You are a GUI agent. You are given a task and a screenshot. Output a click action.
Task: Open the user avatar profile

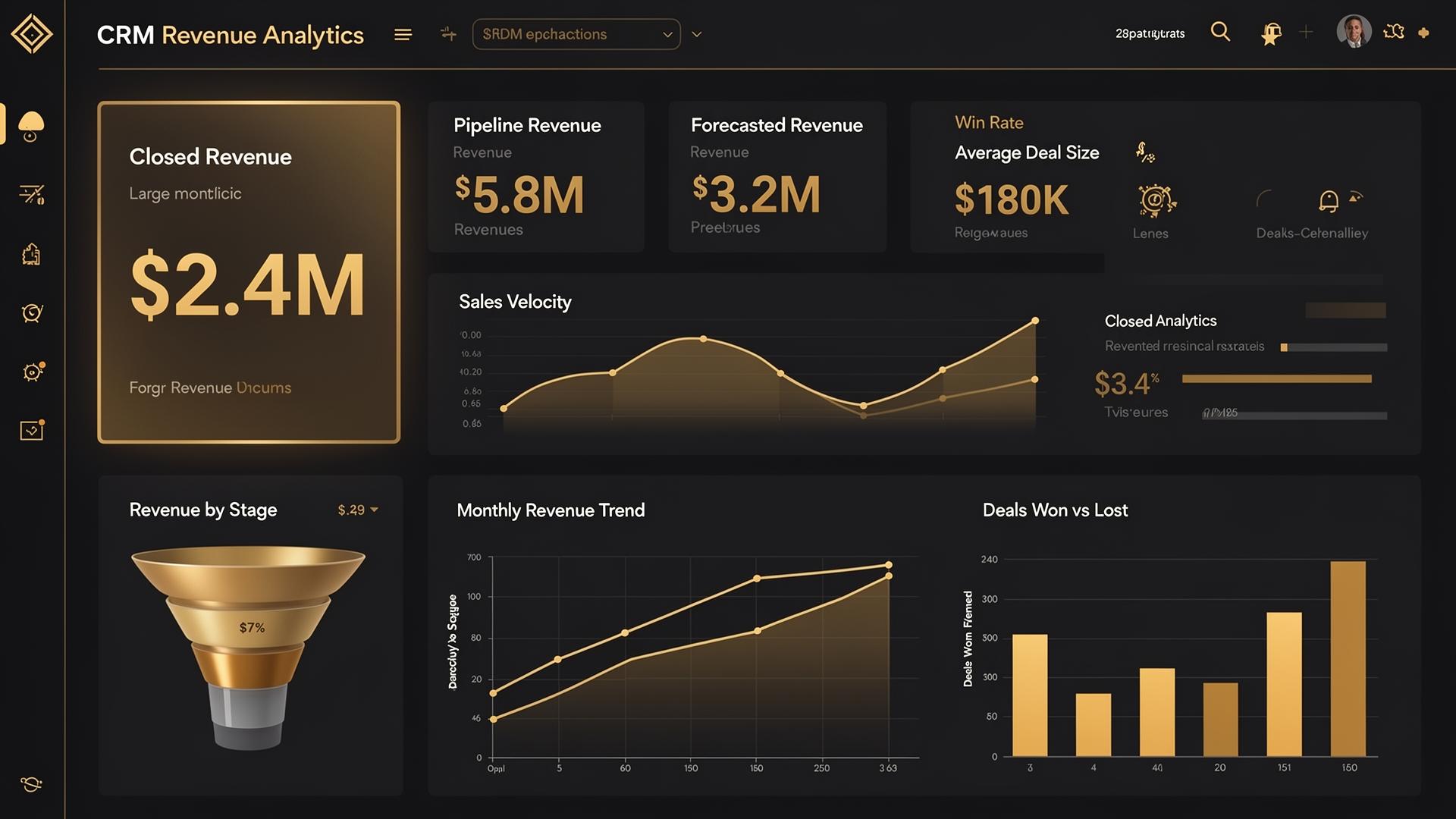click(1354, 32)
